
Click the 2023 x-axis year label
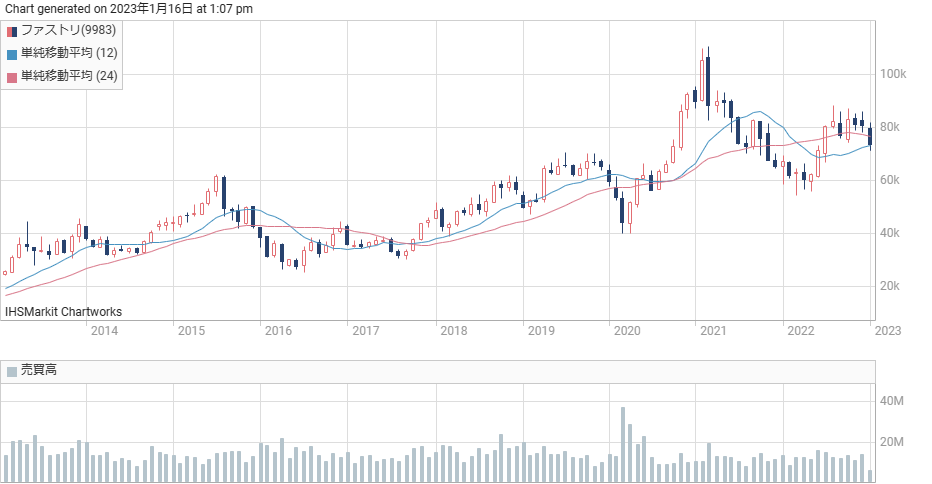[888, 331]
